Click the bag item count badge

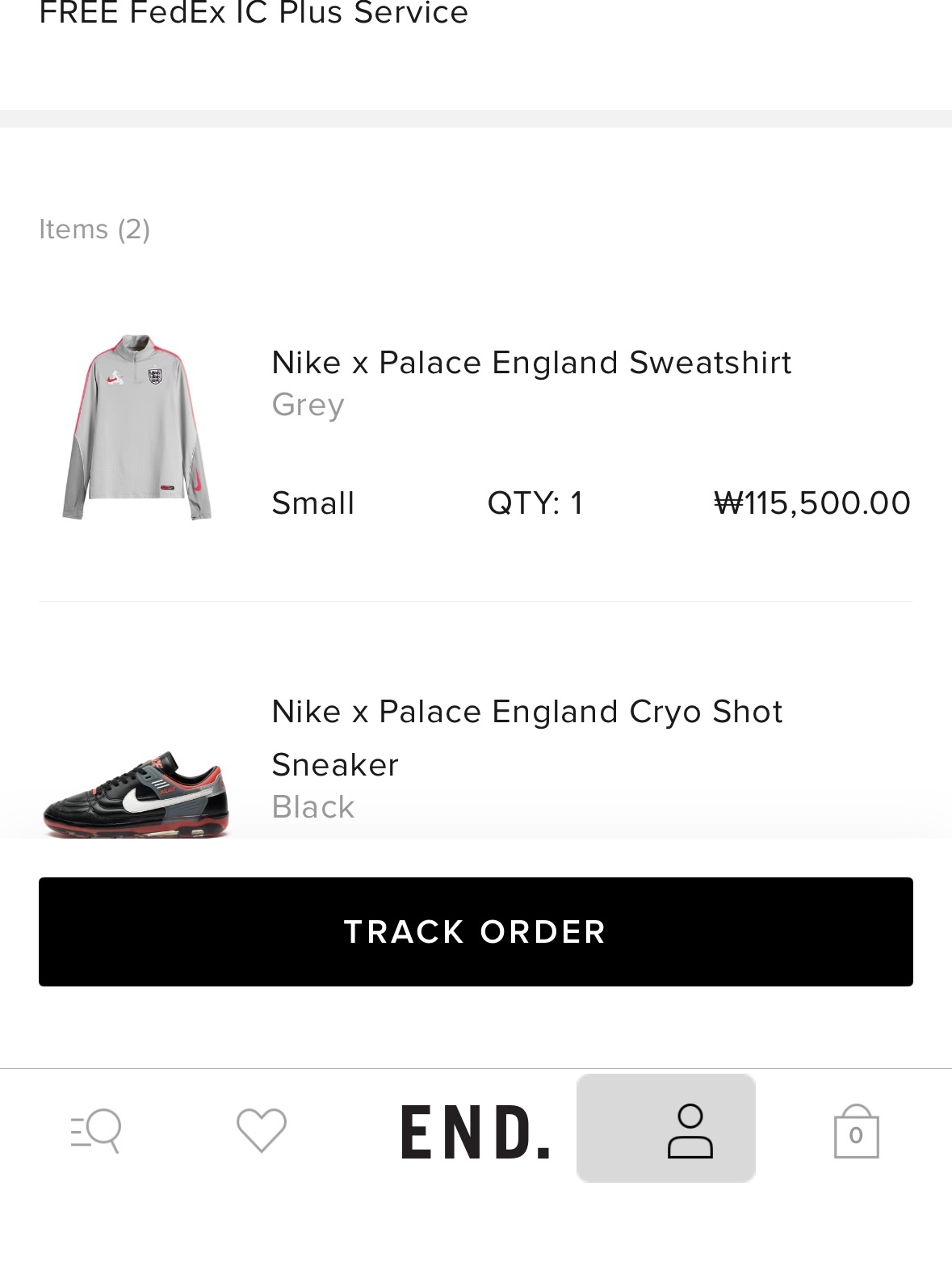click(856, 1135)
